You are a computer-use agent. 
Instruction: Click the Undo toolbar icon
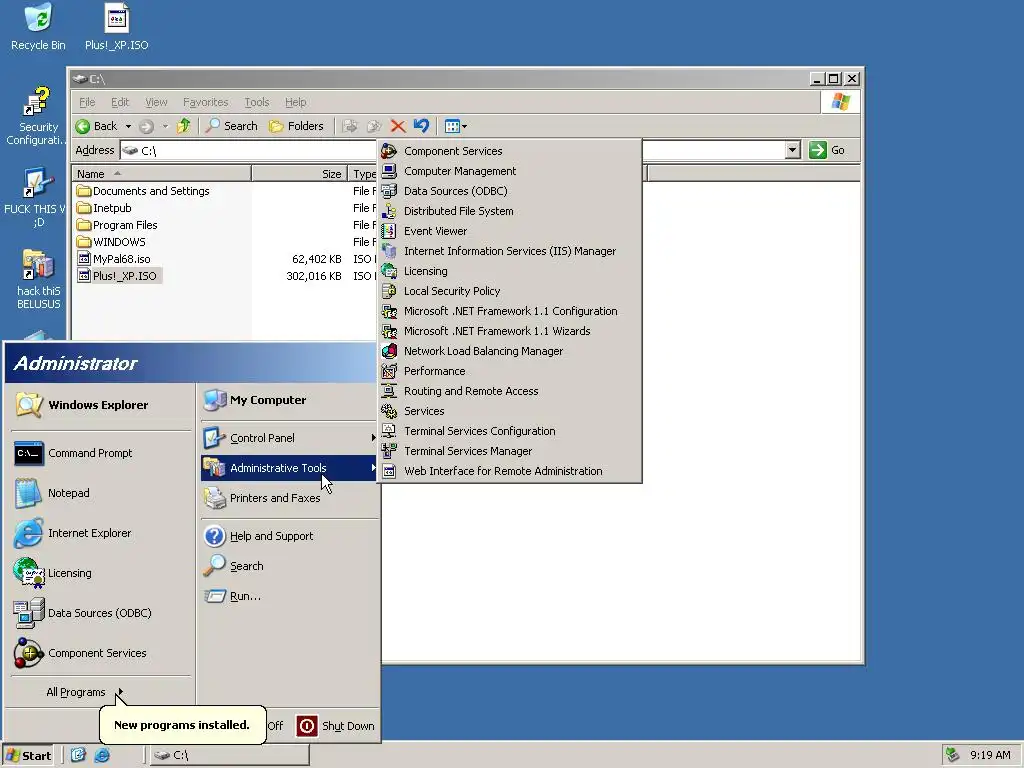[x=421, y=125]
